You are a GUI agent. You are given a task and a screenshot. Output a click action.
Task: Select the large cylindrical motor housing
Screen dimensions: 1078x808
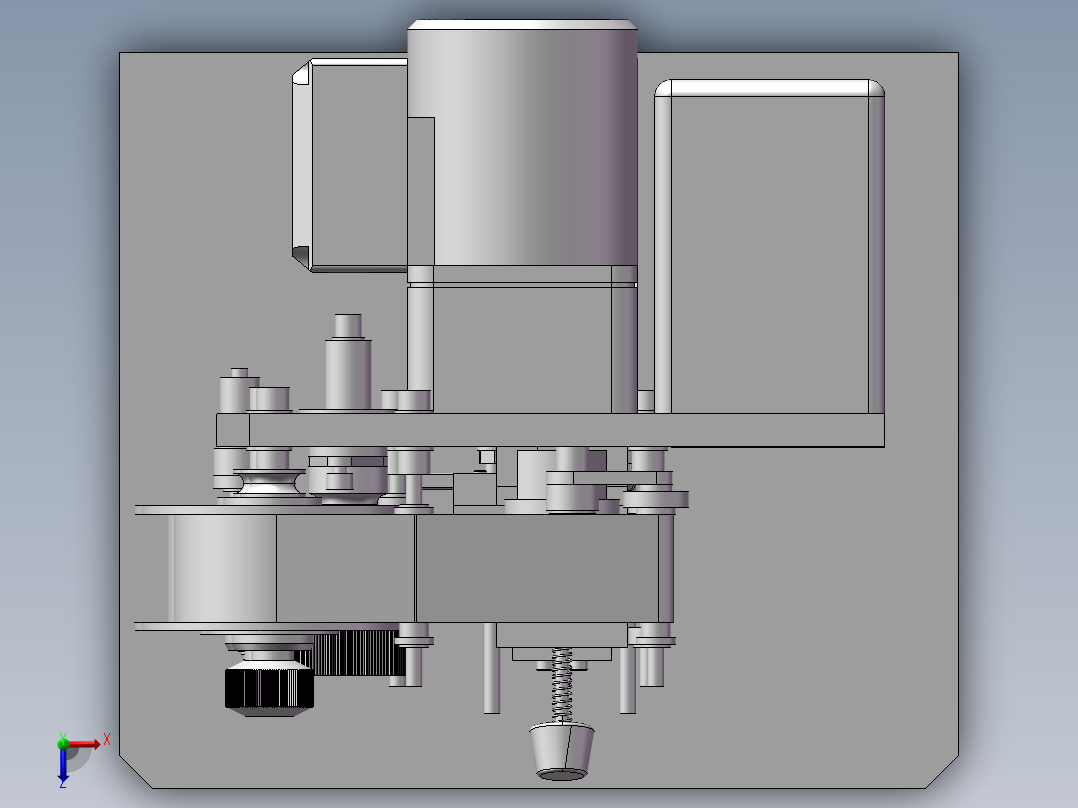point(522,143)
